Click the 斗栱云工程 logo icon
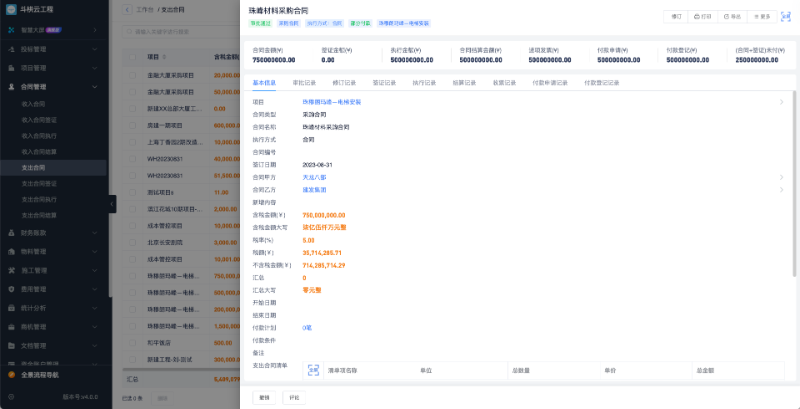This screenshot has height=409, width=800. [x=10, y=10]
